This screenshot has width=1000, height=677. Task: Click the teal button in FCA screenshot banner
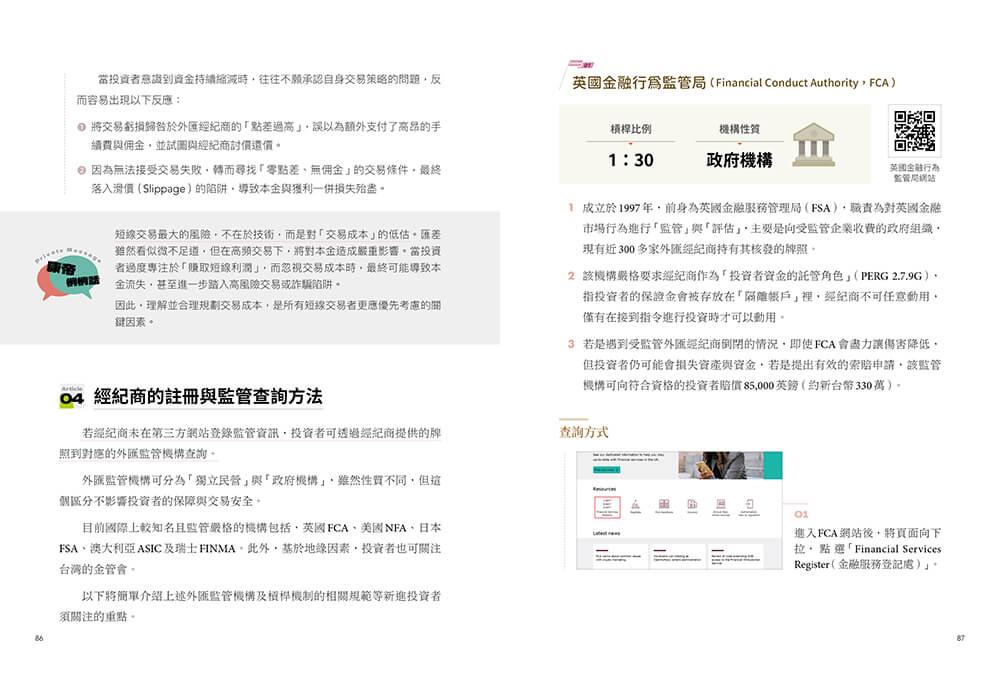point(606,470)
